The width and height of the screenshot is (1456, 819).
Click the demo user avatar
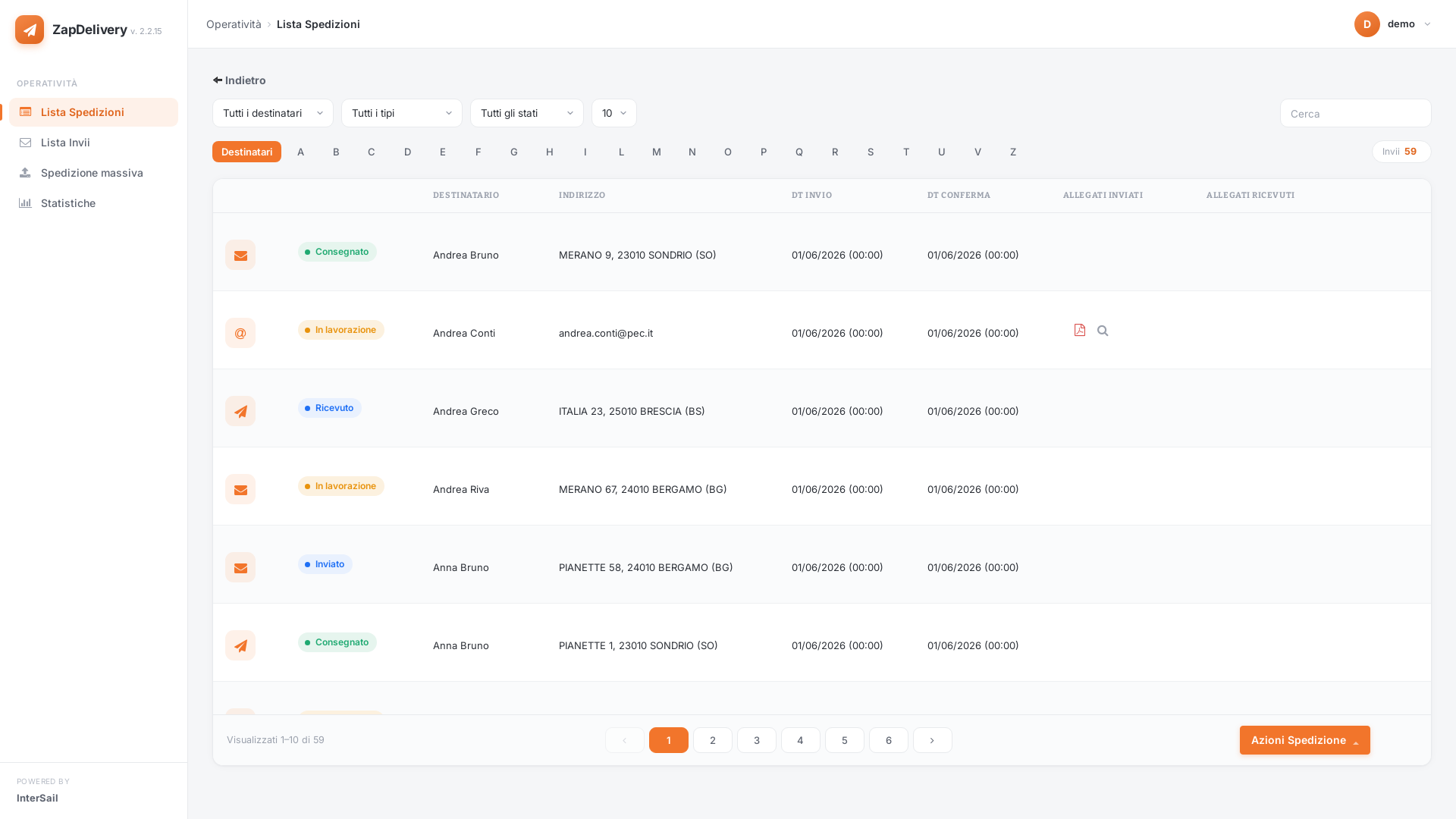pyautogui.click(x=1367, y=24)
